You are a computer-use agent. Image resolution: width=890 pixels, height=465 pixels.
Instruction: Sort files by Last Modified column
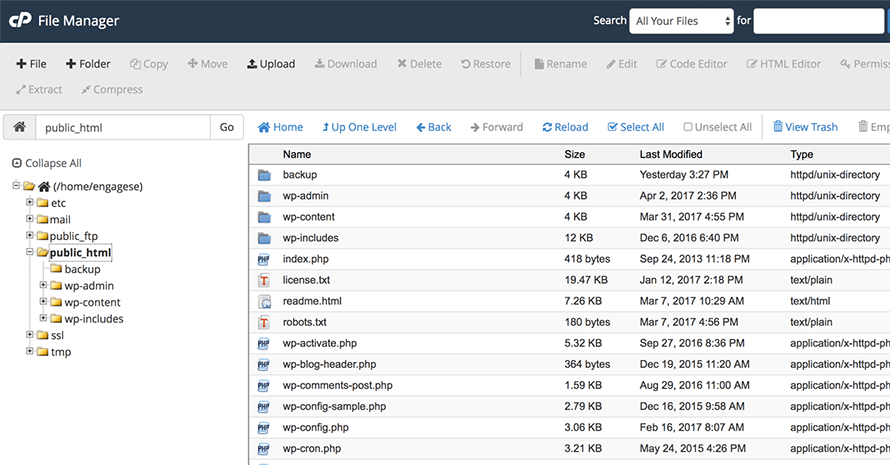pos(671,154)
